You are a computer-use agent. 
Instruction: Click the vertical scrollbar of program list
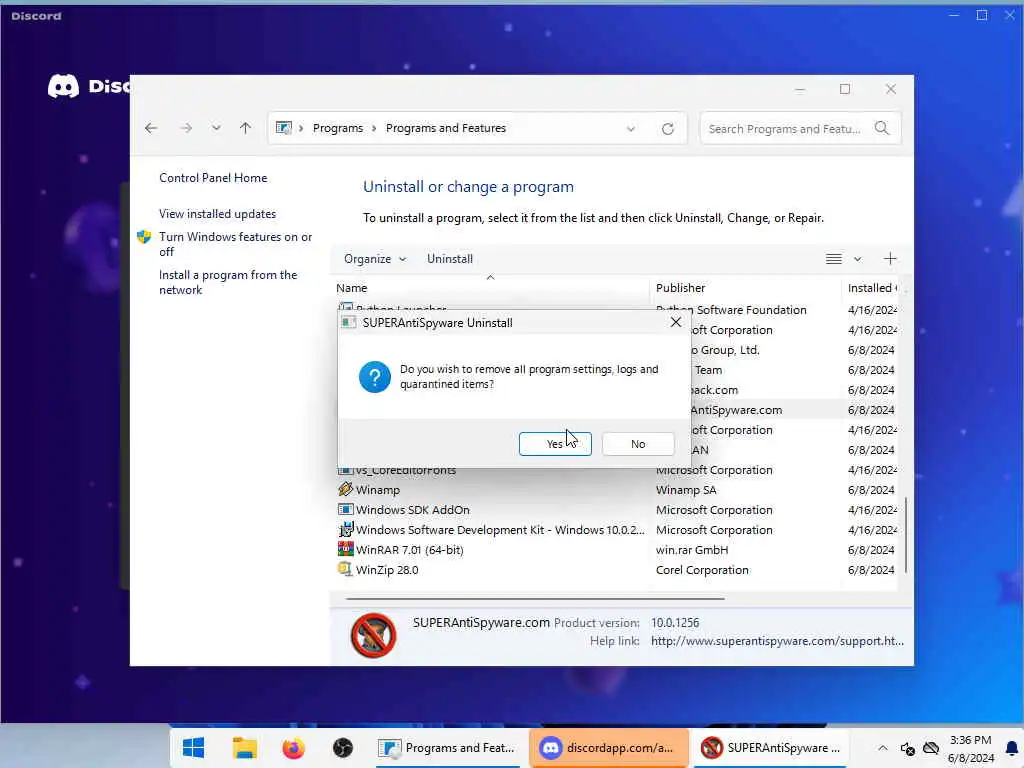click(906, 536)
